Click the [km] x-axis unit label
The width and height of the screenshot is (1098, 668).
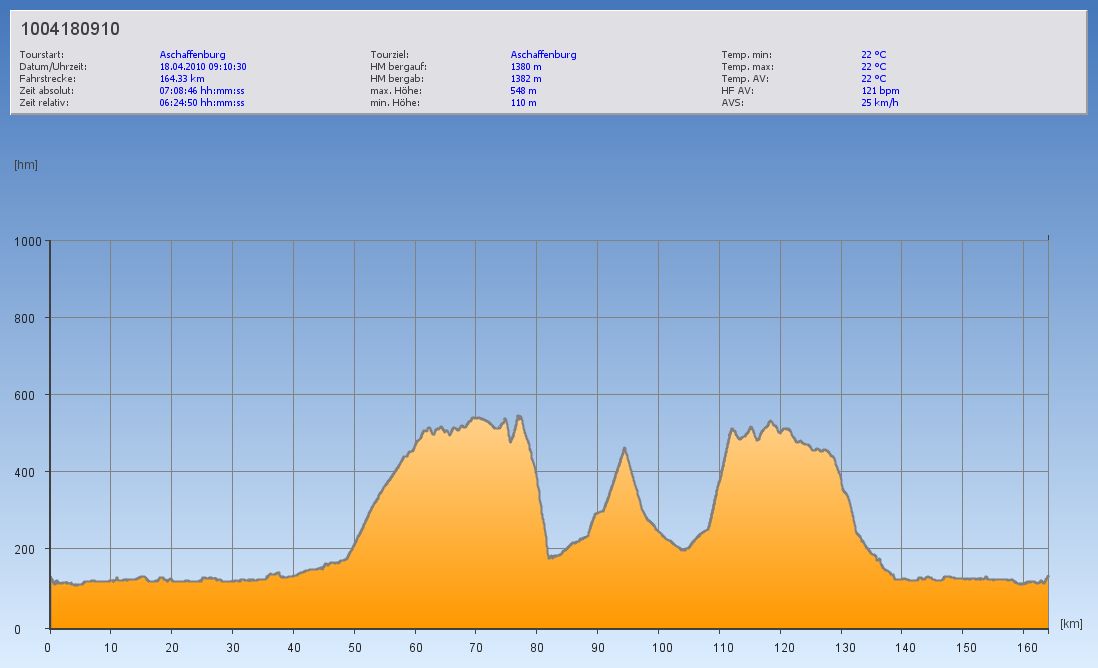point(1071,624)
